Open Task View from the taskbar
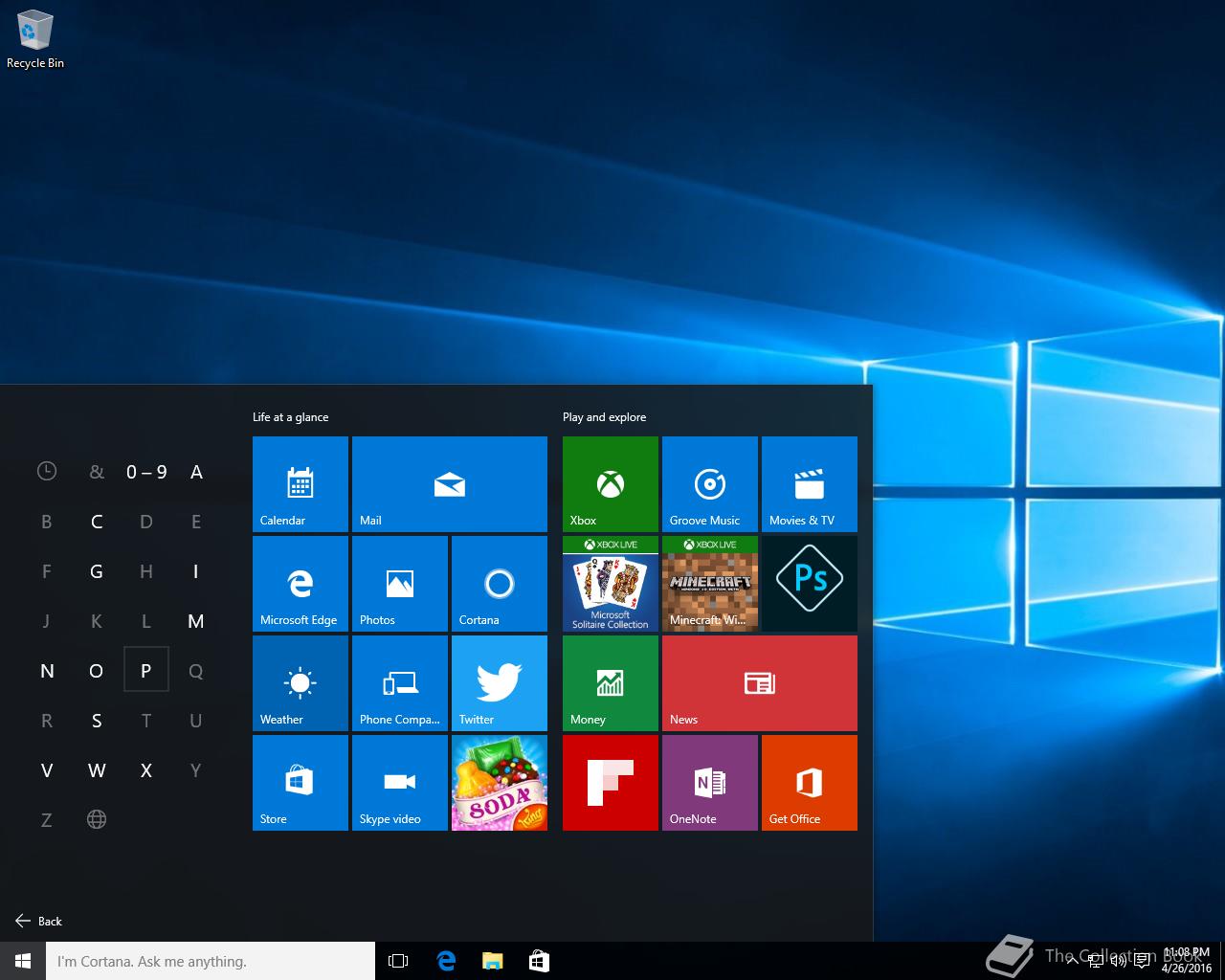The height and width of the screenshot is (980, 1225). click(x=398, y=961)
